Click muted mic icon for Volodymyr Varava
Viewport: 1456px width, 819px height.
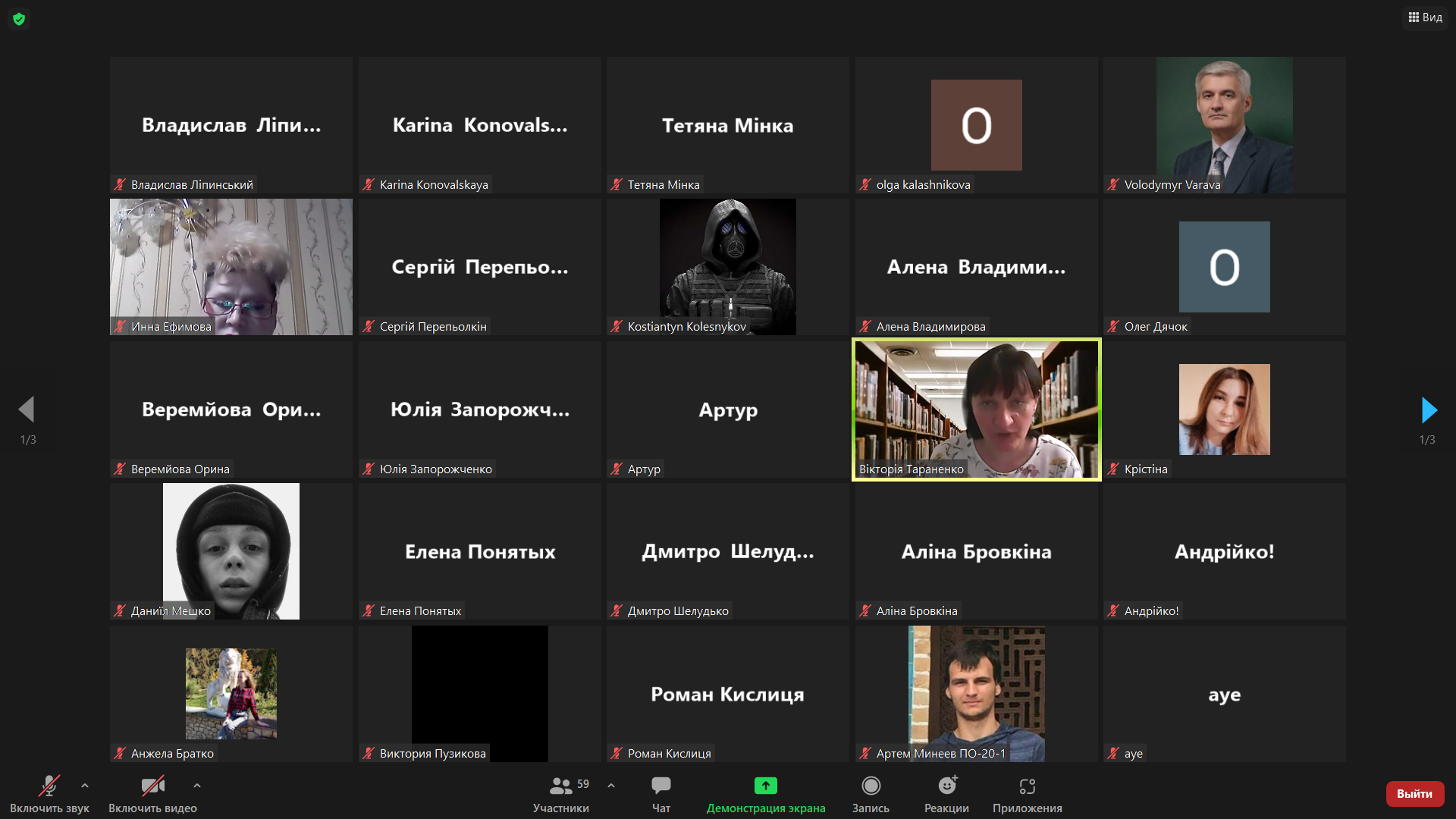(x=1113, y=184)
